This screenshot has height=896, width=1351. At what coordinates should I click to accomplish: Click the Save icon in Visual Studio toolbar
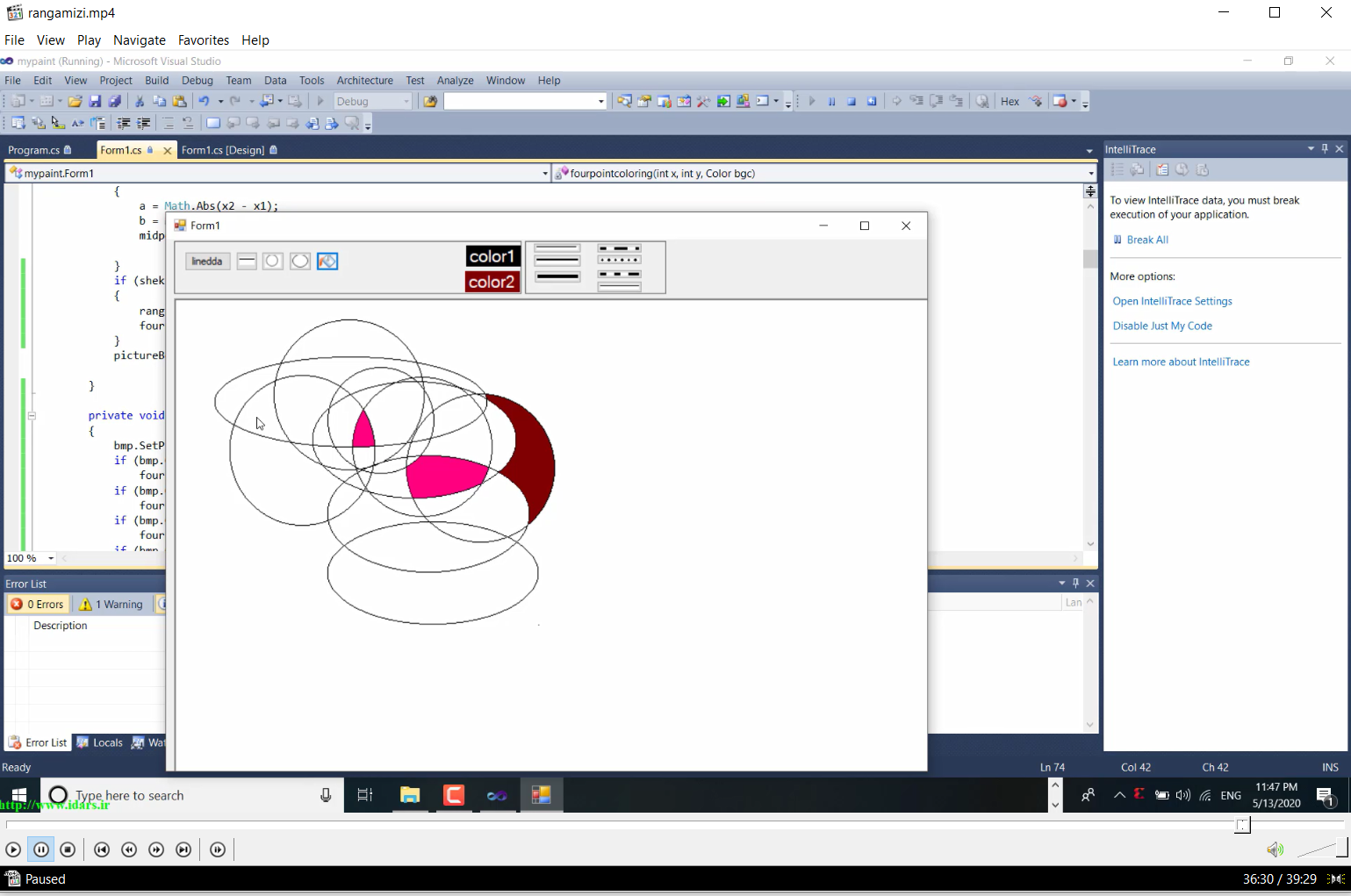click(95, 102)
